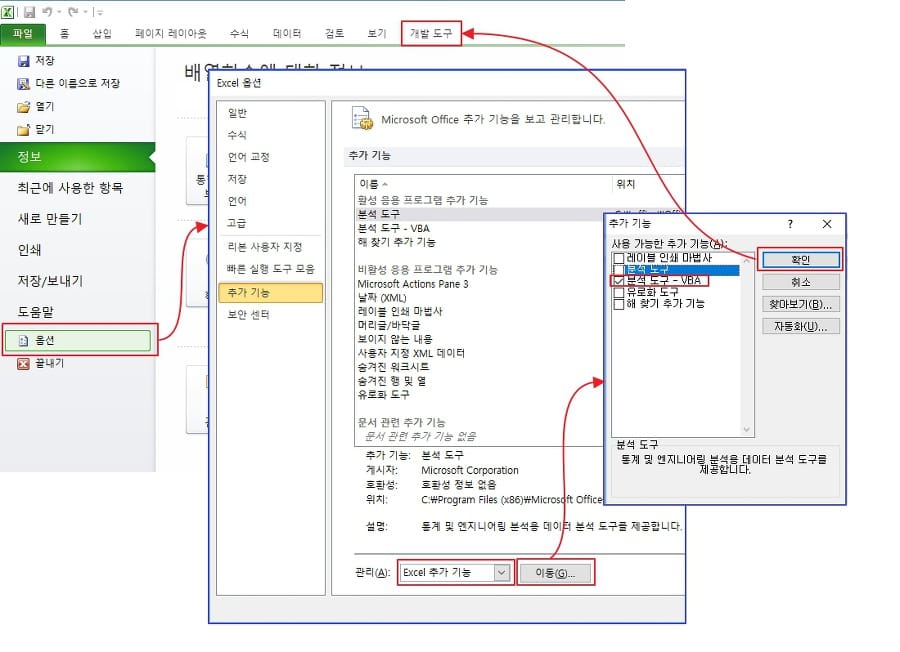Screen dimensions: 900x652
Task: Switch to the 페이지 레이아웃 ribbon tab
Action: [x=170, y=34]
